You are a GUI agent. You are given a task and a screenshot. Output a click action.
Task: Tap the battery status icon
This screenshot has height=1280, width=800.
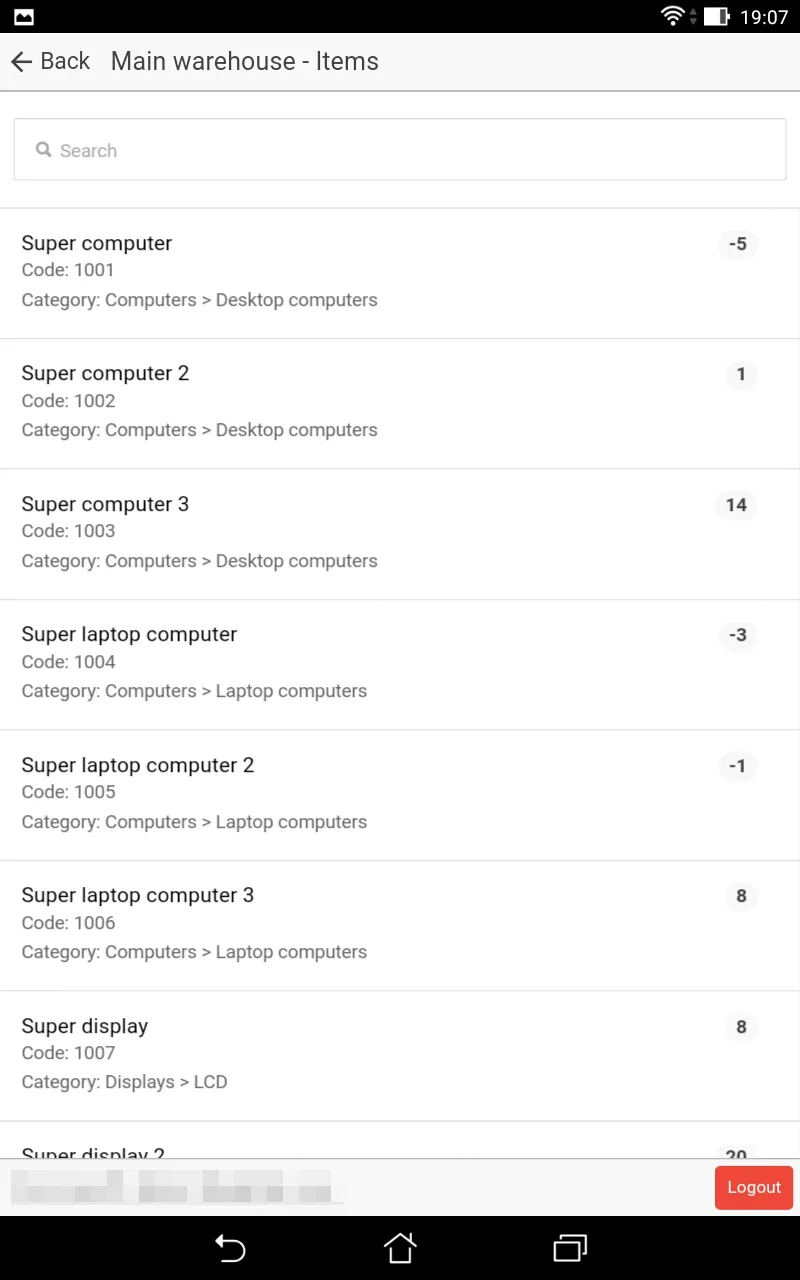[x=716, y=16]
